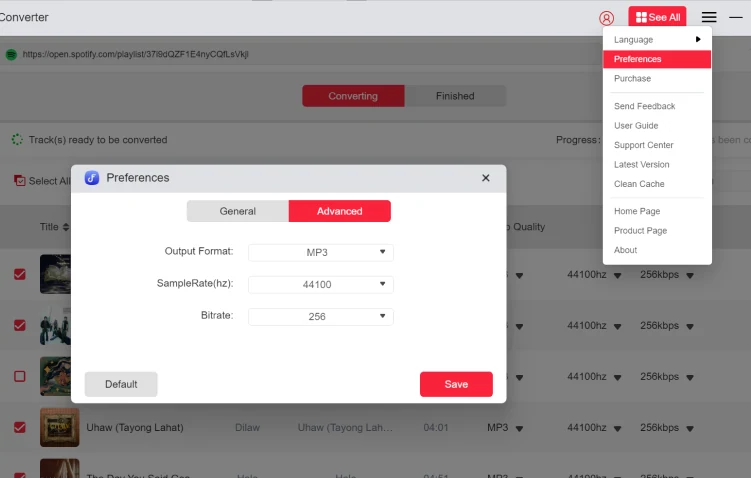Viewport: 751px width, 478px height.
Task: Open the third row's 256kbps dropdown
Action: click(690, 377)
